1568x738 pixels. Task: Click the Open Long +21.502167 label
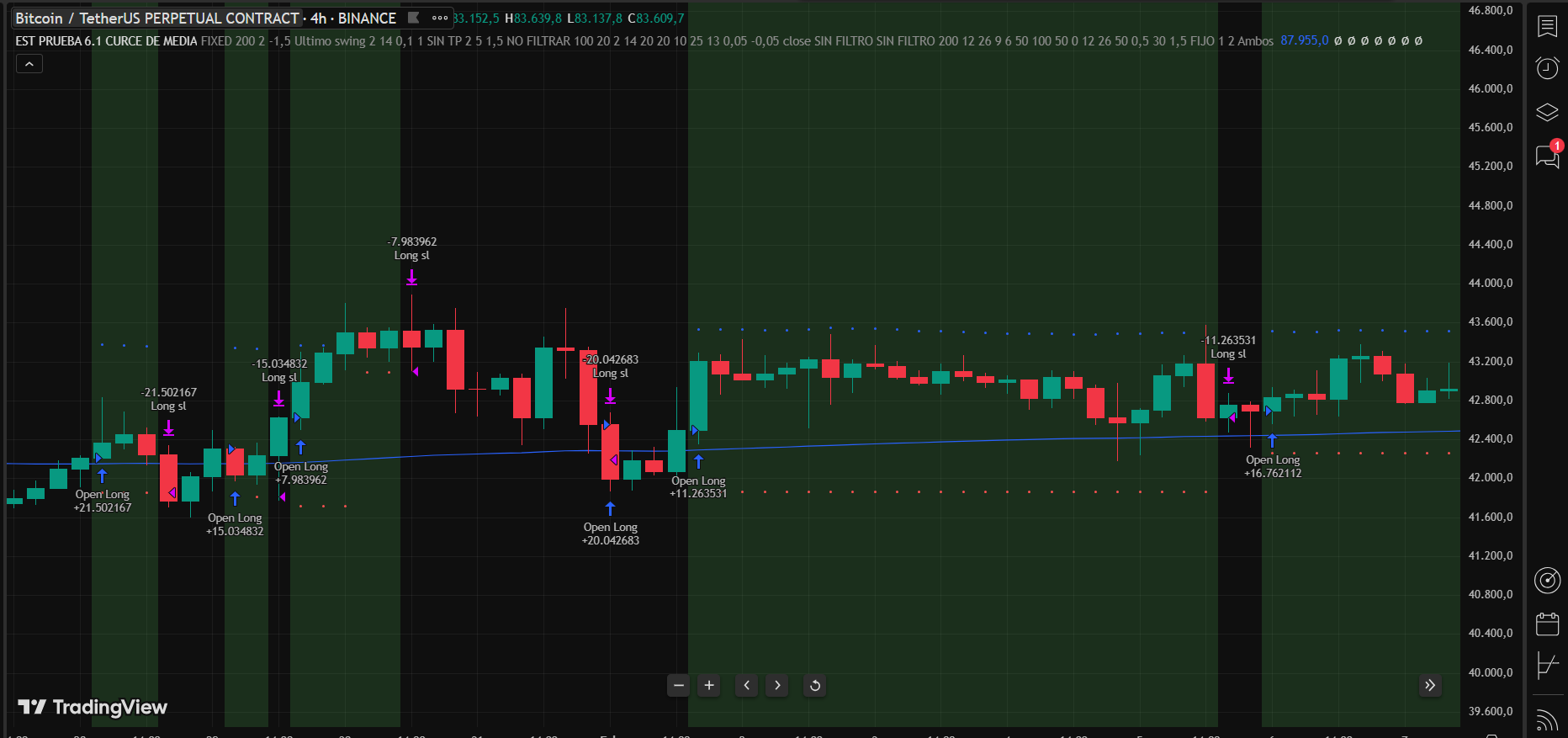[103, 501]
